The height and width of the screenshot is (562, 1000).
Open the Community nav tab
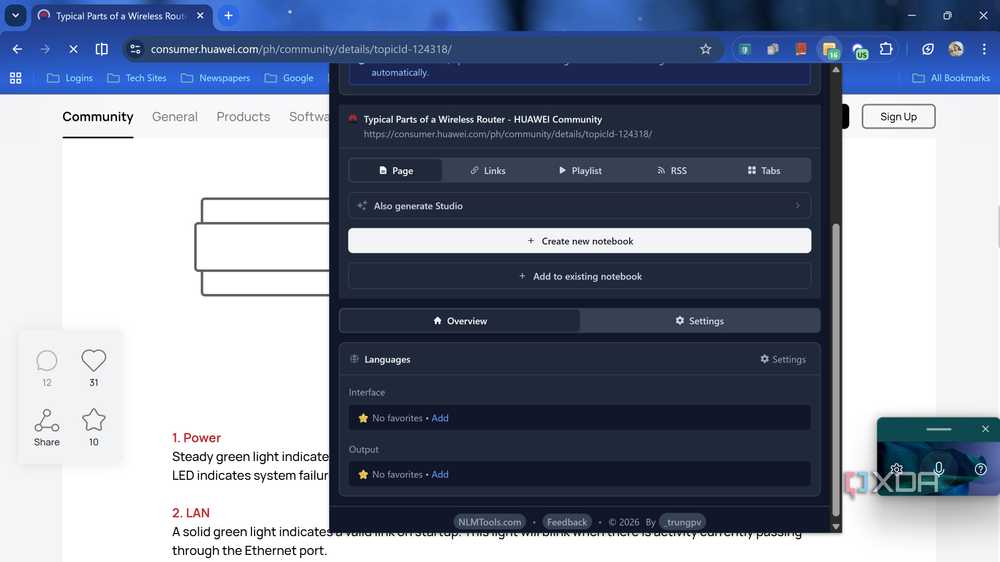pos(98,117)
